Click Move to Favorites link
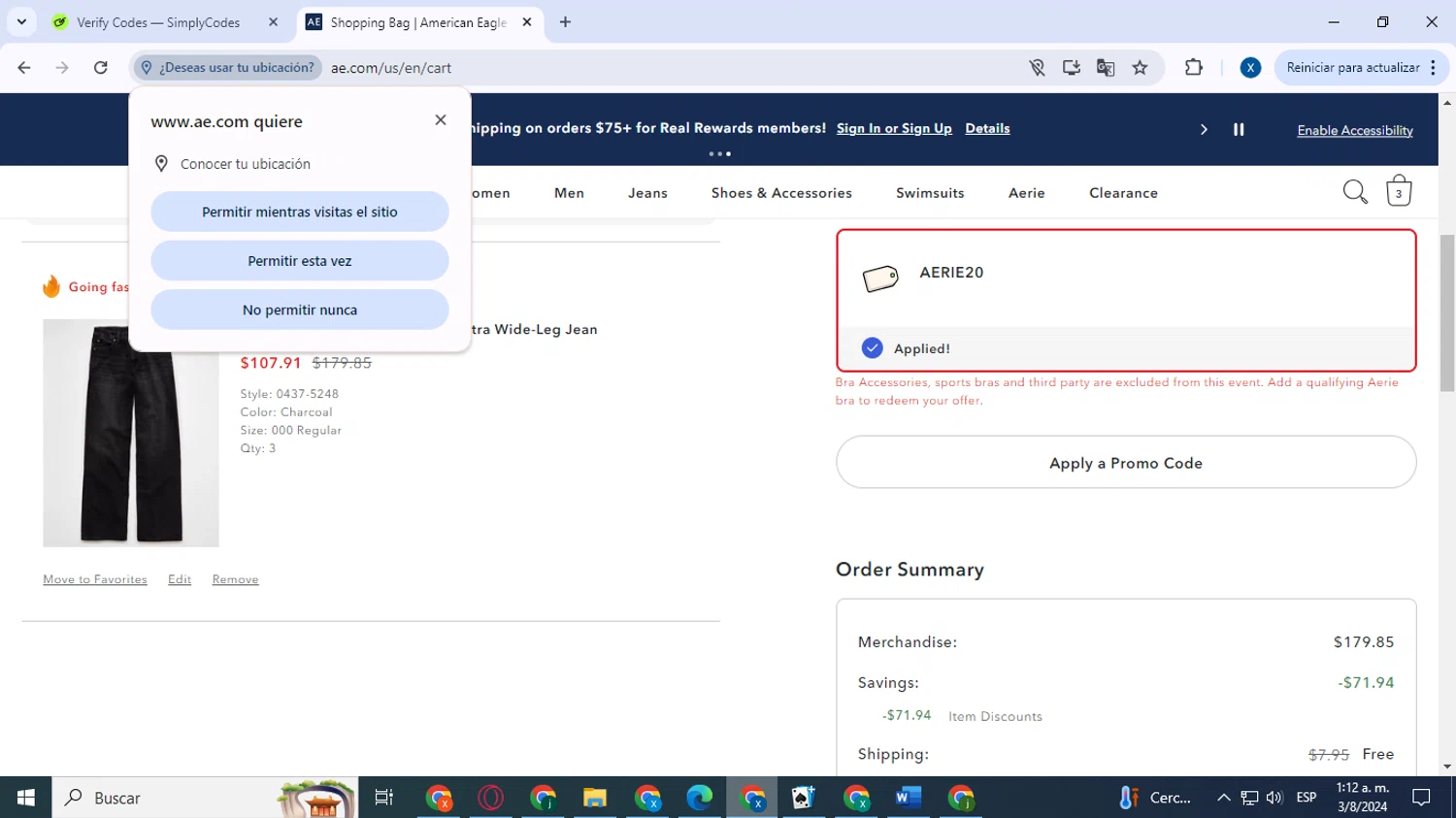This screenshot has width=1456, height=818. coord(95,579)
